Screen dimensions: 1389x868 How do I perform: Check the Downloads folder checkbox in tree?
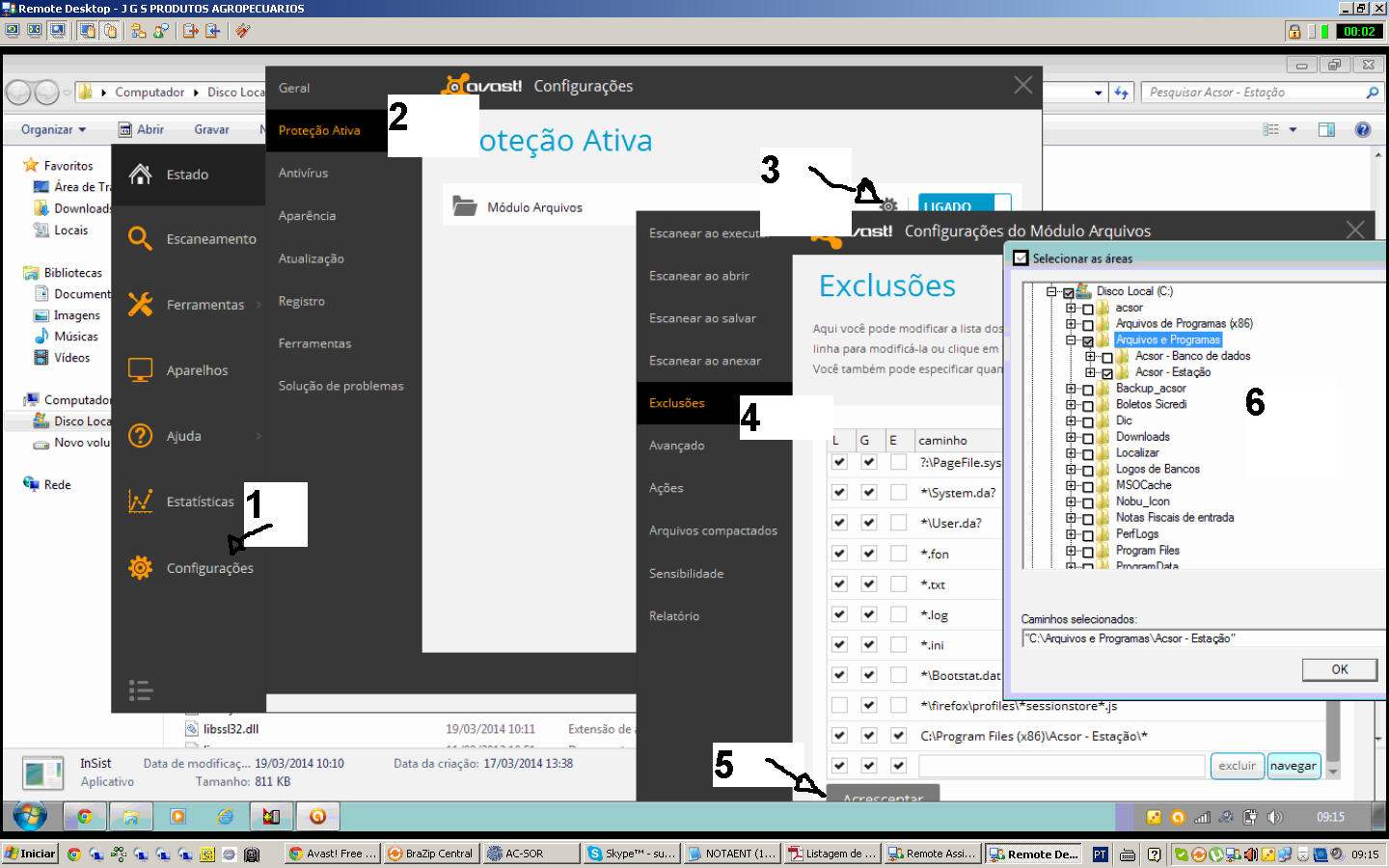1088,438
